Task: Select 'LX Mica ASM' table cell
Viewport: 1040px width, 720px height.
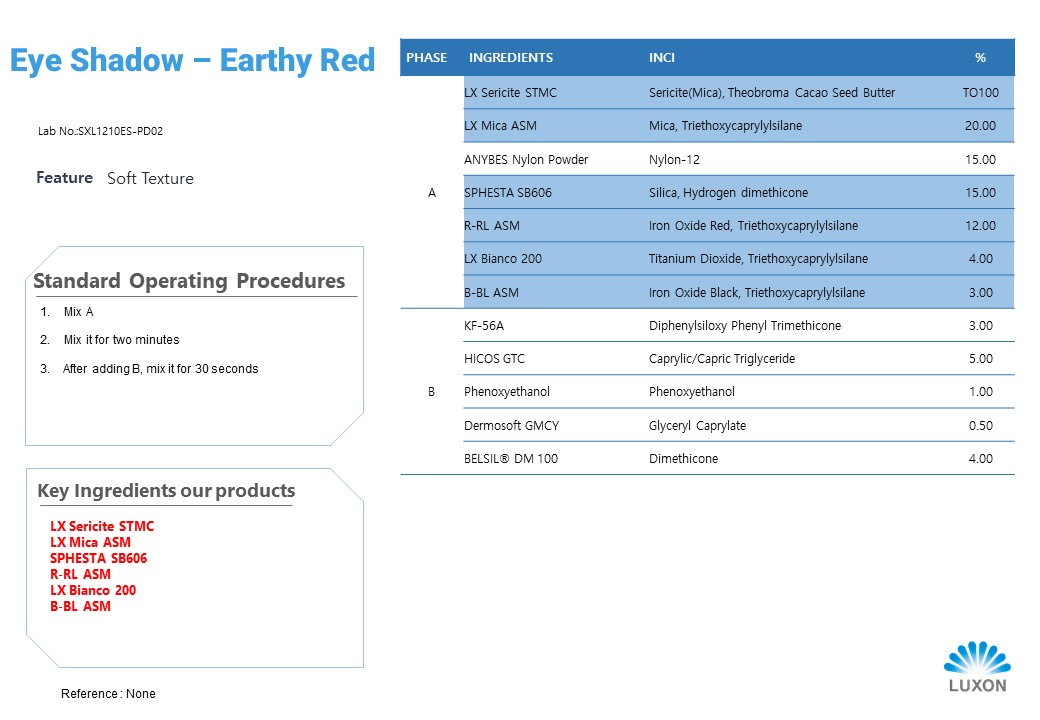Action: (x=500, y=126)
